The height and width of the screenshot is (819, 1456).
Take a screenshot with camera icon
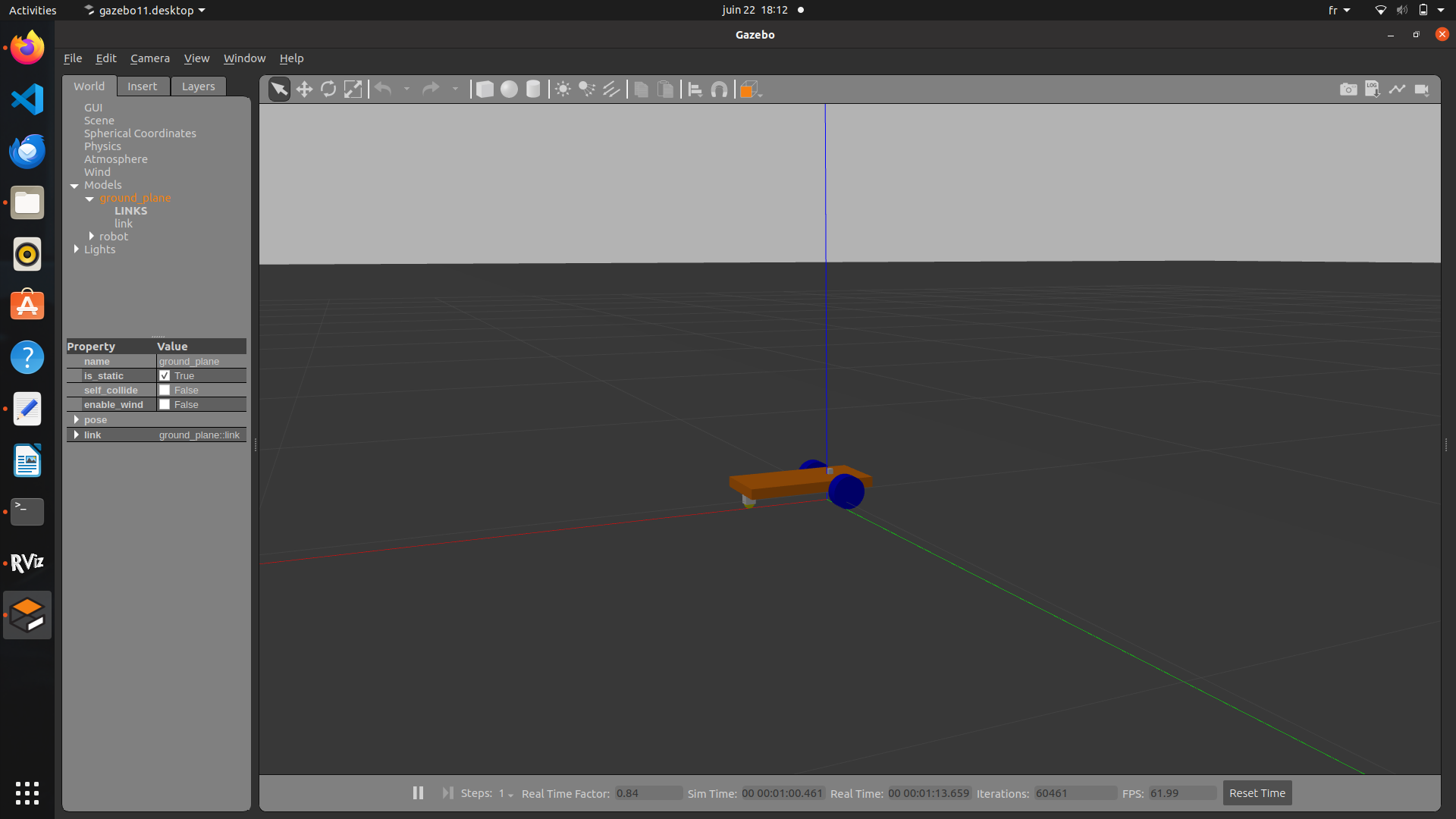[1348, 89]
